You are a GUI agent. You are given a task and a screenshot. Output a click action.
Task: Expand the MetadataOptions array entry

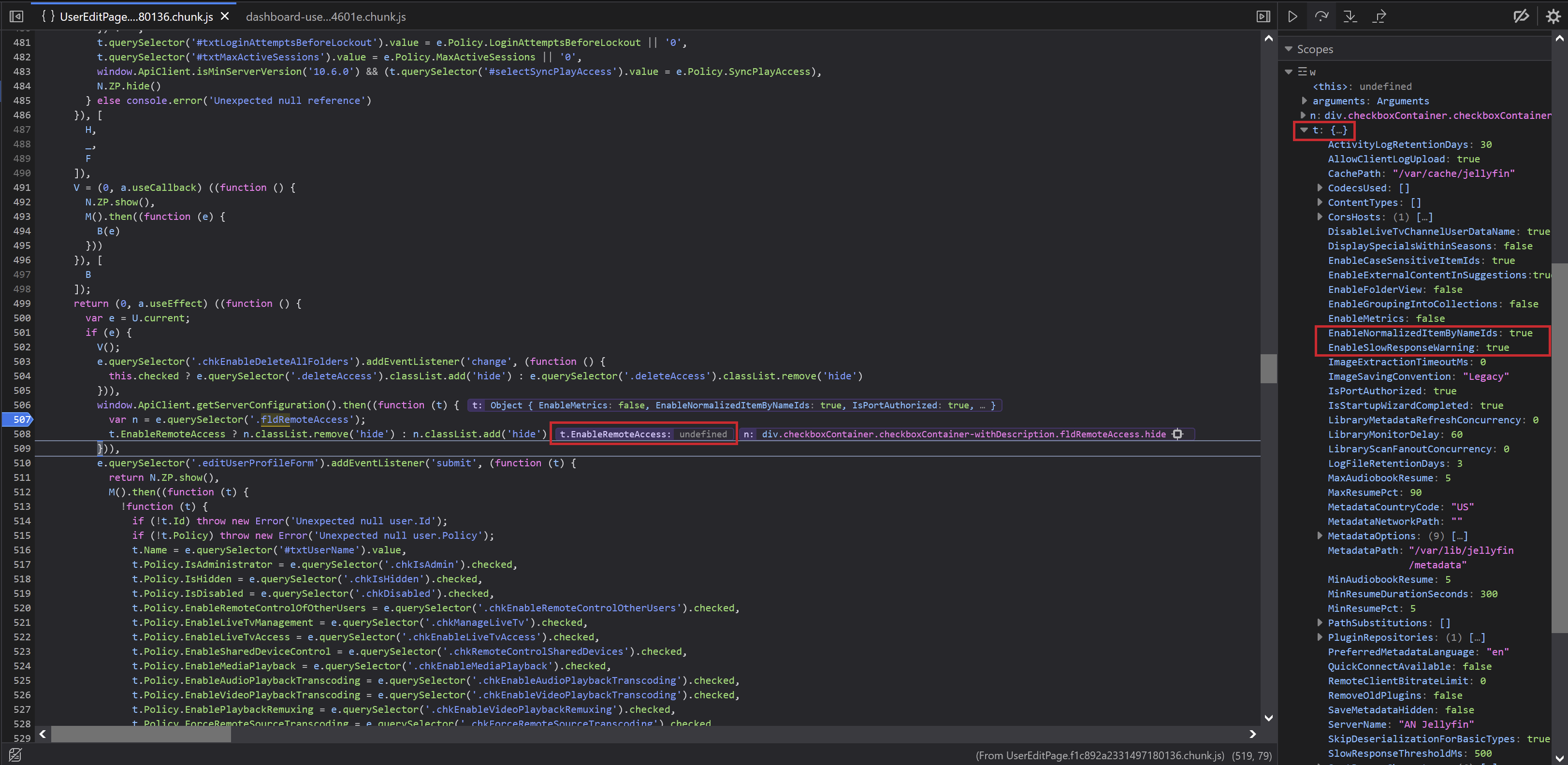coord(1320,535)
